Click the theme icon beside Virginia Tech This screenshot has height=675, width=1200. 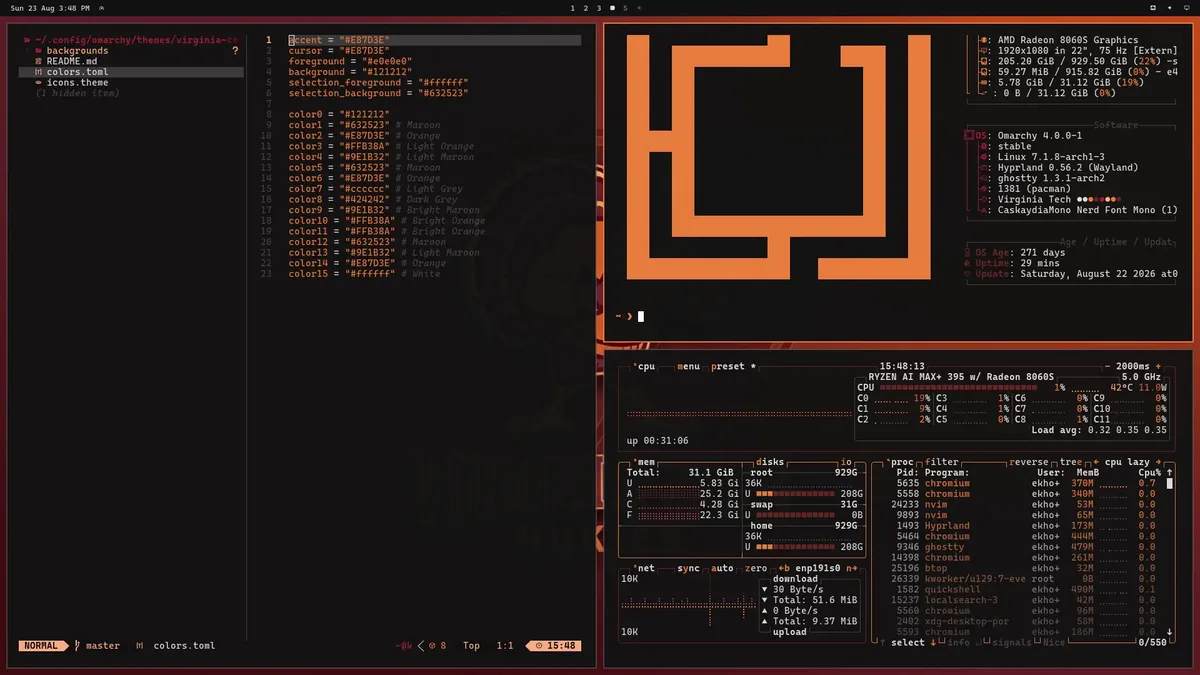(x=986, y=199)
